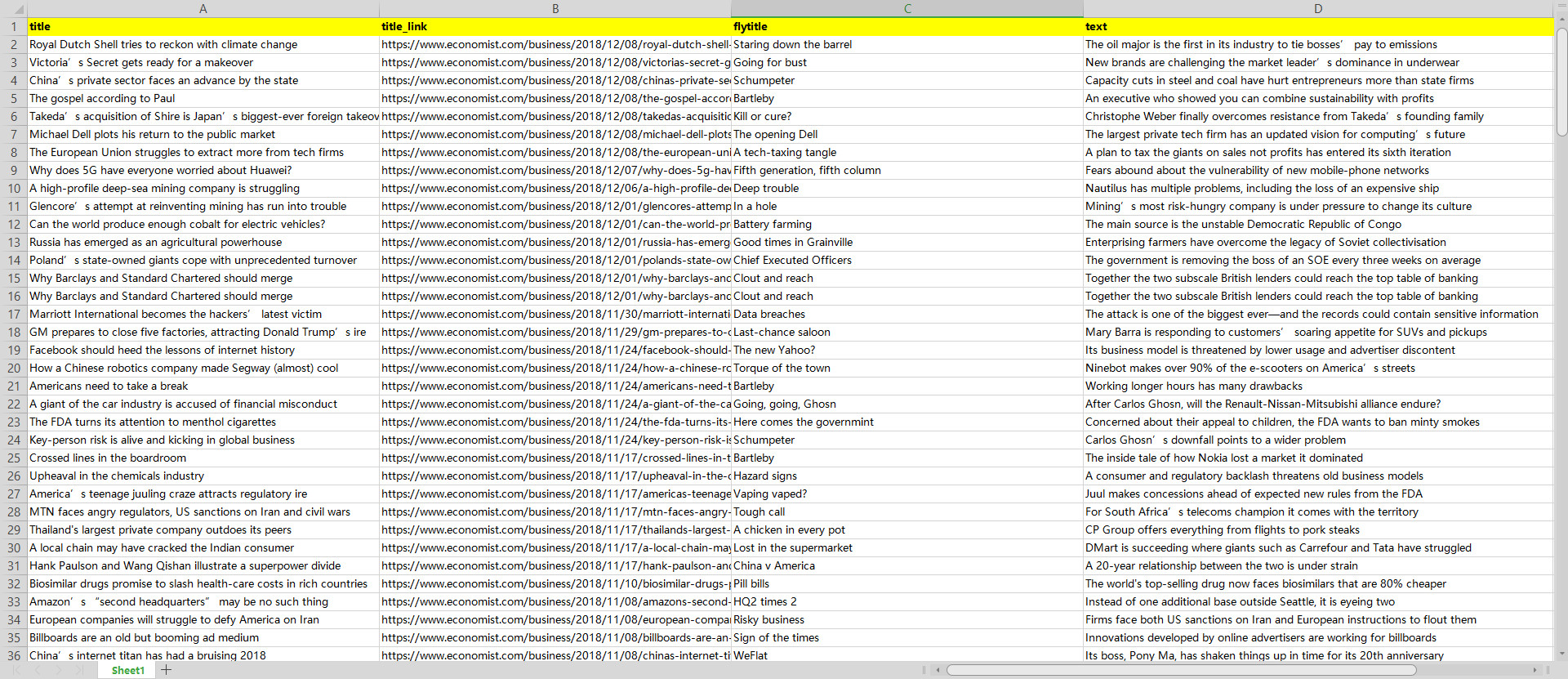Click the horizontal scrollbar thumb
The width and height of the screenshot is (1568, 679).
click(1180, 670)
